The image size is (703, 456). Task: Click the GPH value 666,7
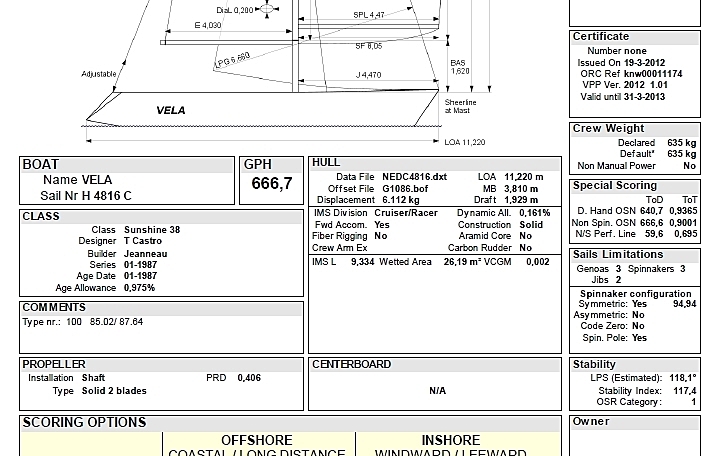pyautogui.click(x=272, y=183)
